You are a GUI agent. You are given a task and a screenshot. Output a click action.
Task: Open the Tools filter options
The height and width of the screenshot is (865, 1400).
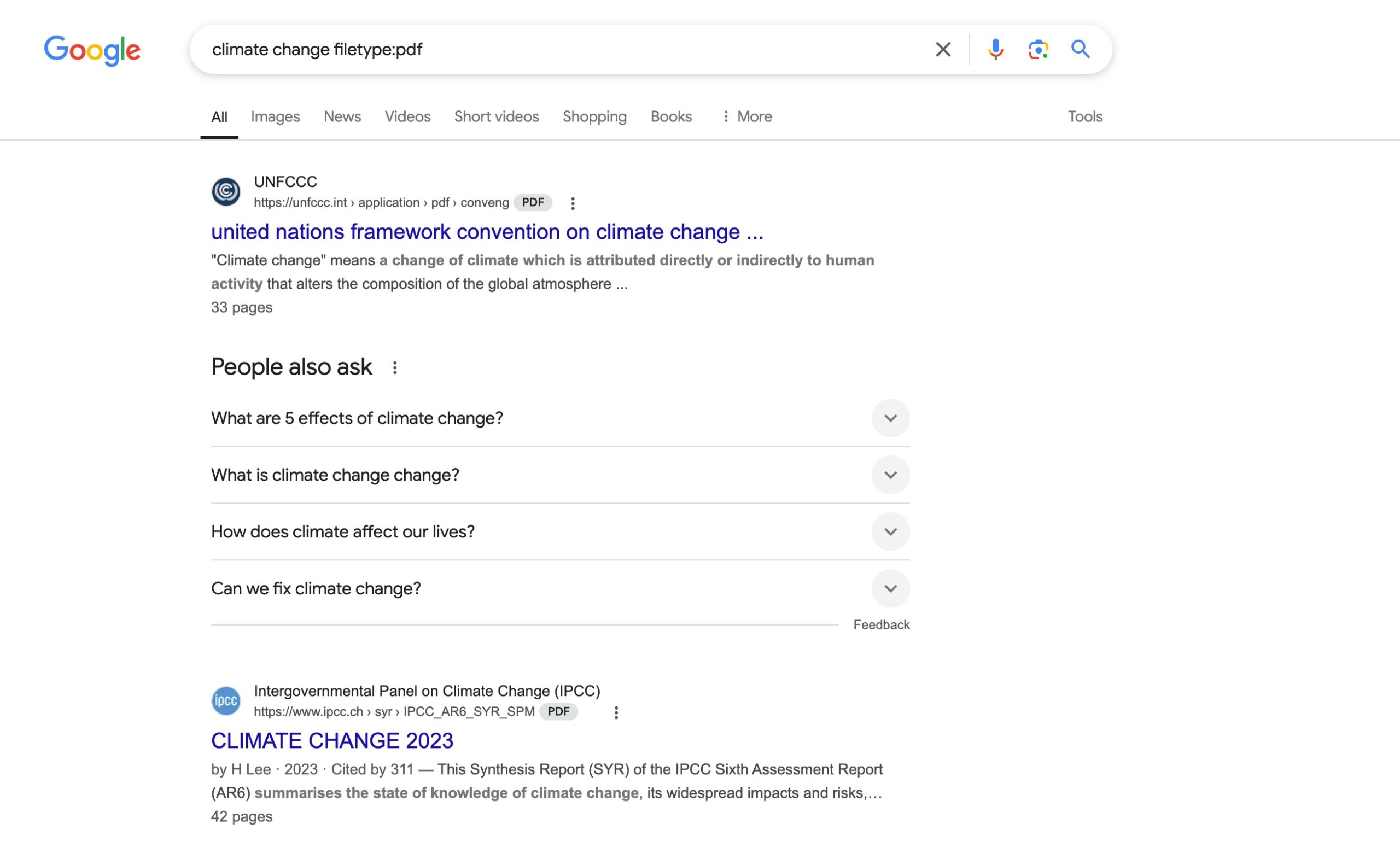coord(1084,116)
